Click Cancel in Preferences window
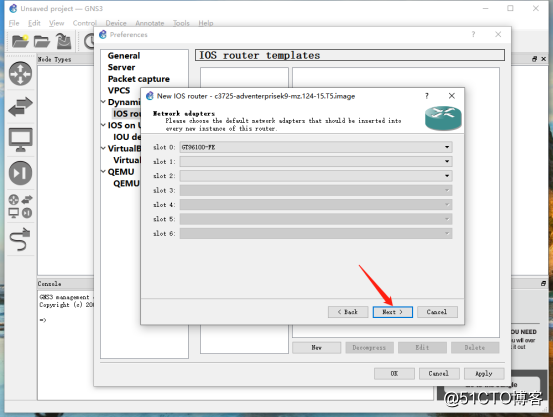The height and width of the screenshot is (417, 553). coord(439,374)
